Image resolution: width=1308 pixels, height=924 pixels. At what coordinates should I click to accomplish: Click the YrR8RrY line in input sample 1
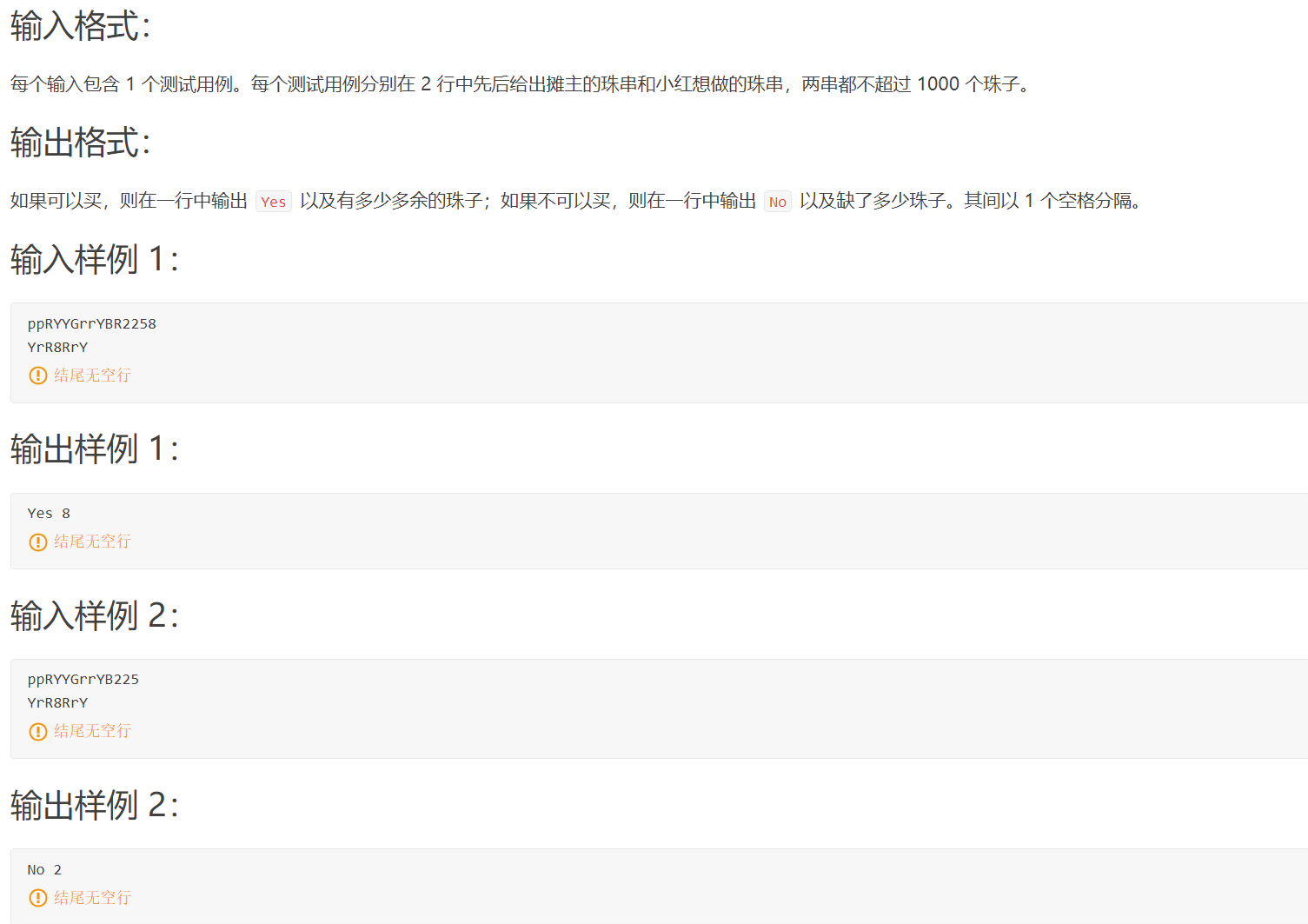tap(57, 348)
